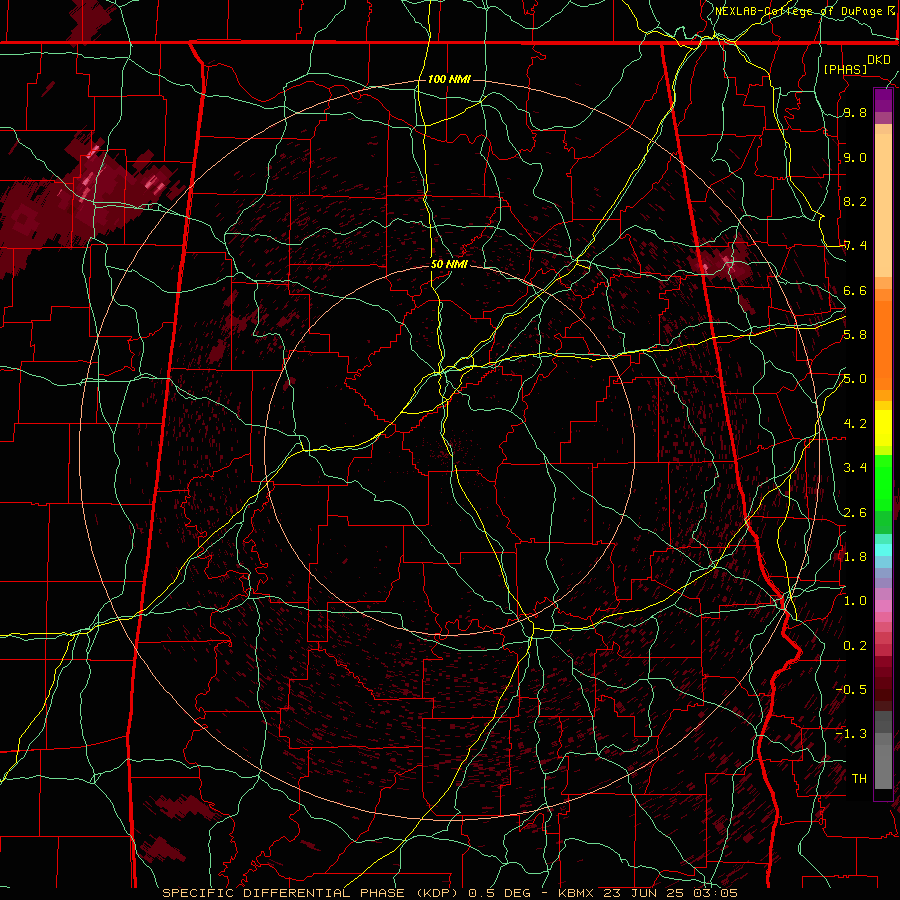Click the -0.5 value on the color scale
900x900 pixels.
(x=851, y=689)
